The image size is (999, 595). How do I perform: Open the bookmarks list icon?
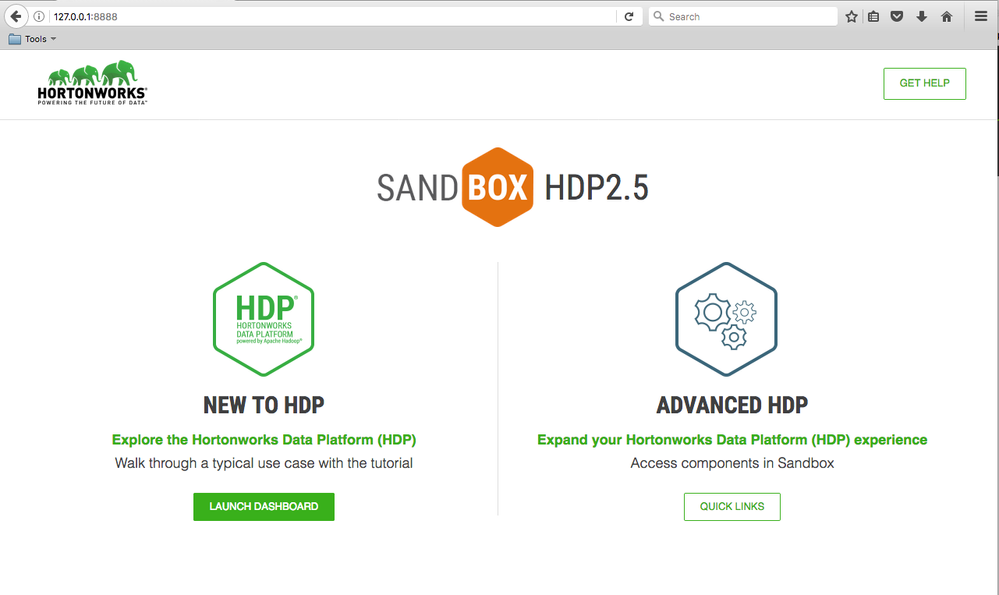click(x=873, y=17)
